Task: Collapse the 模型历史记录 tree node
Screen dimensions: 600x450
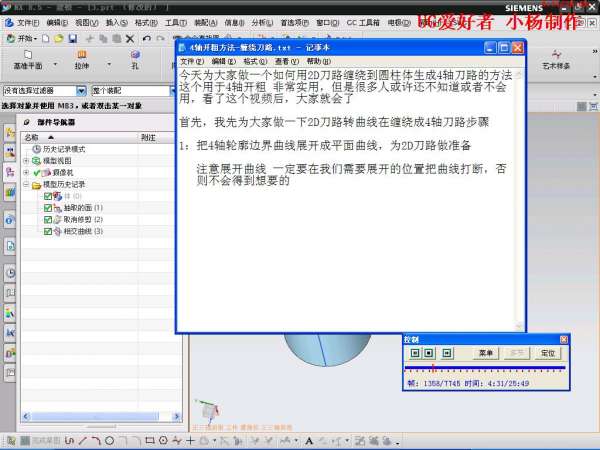Action: click(x=26, y=184)
